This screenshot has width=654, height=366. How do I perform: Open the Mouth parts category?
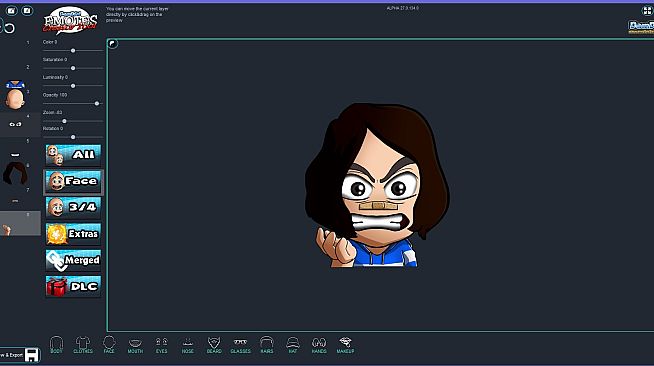[x=135, y=345]
